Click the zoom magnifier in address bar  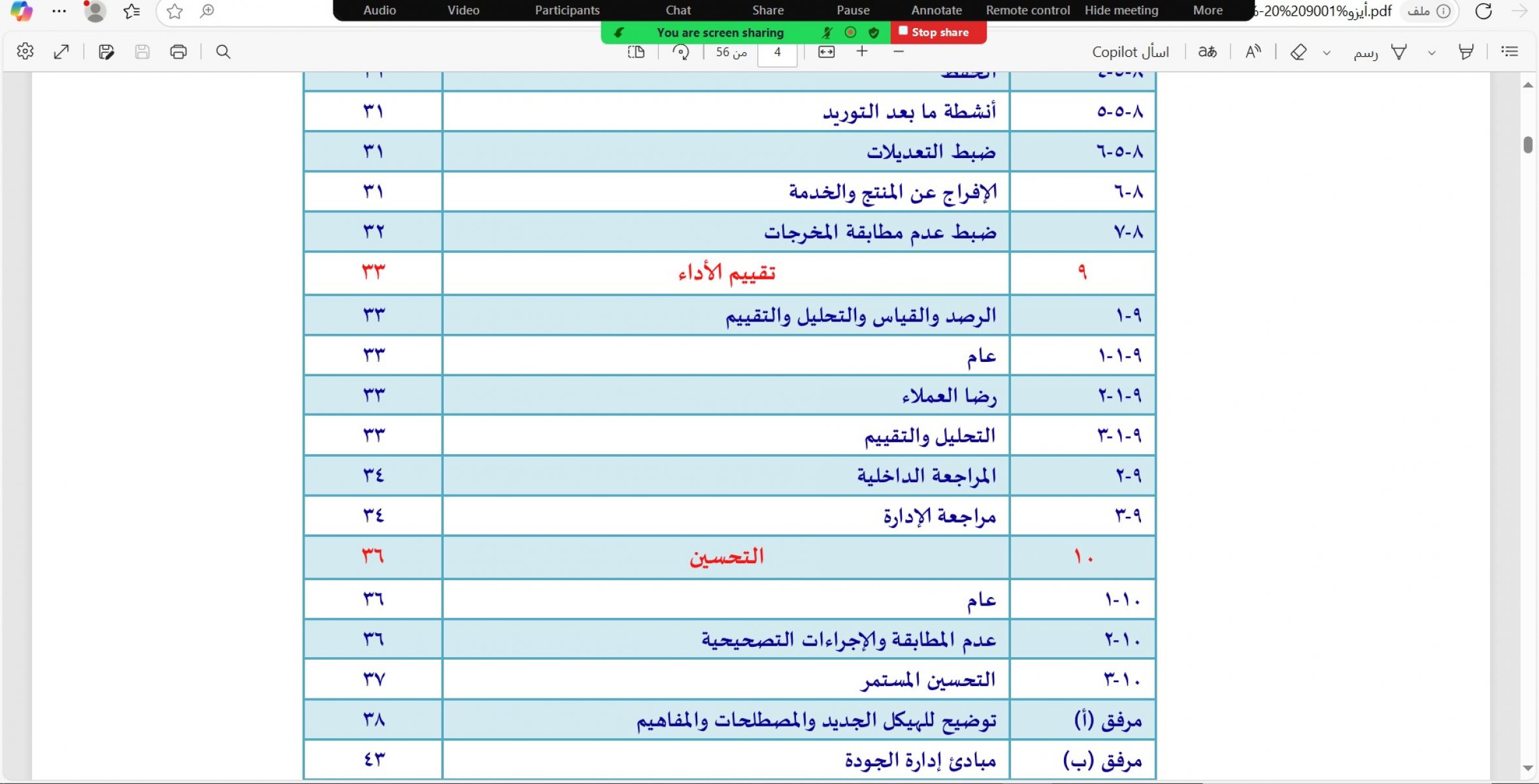coord(207,11)
